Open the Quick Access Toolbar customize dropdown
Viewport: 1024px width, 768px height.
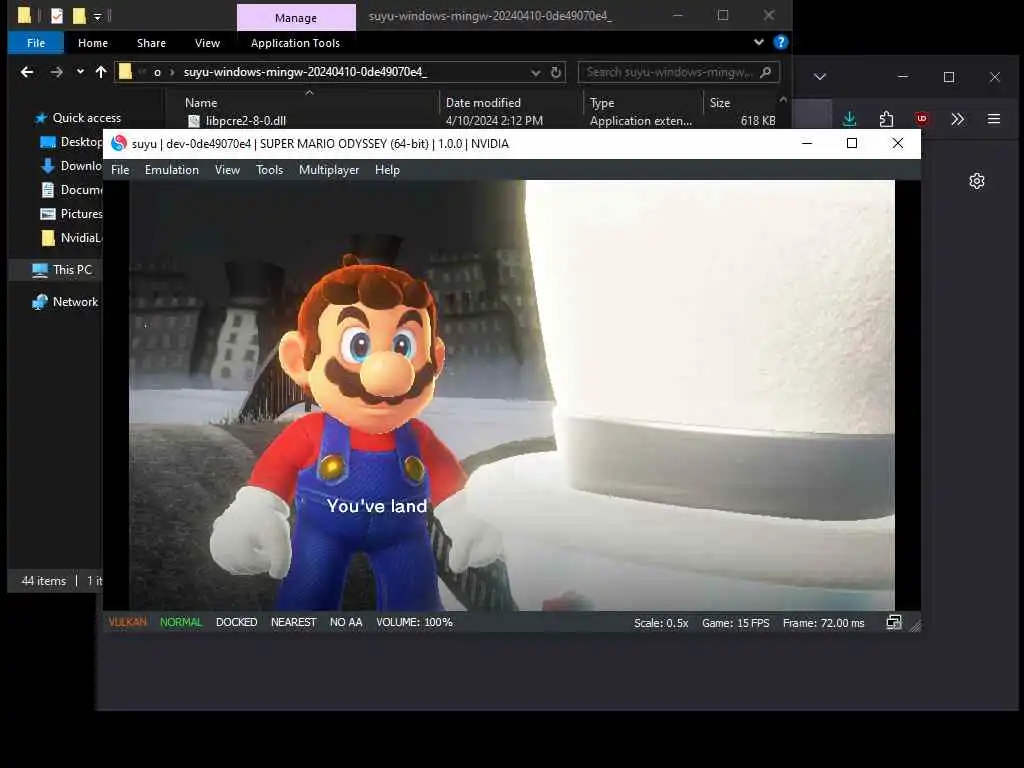(97, 17)
